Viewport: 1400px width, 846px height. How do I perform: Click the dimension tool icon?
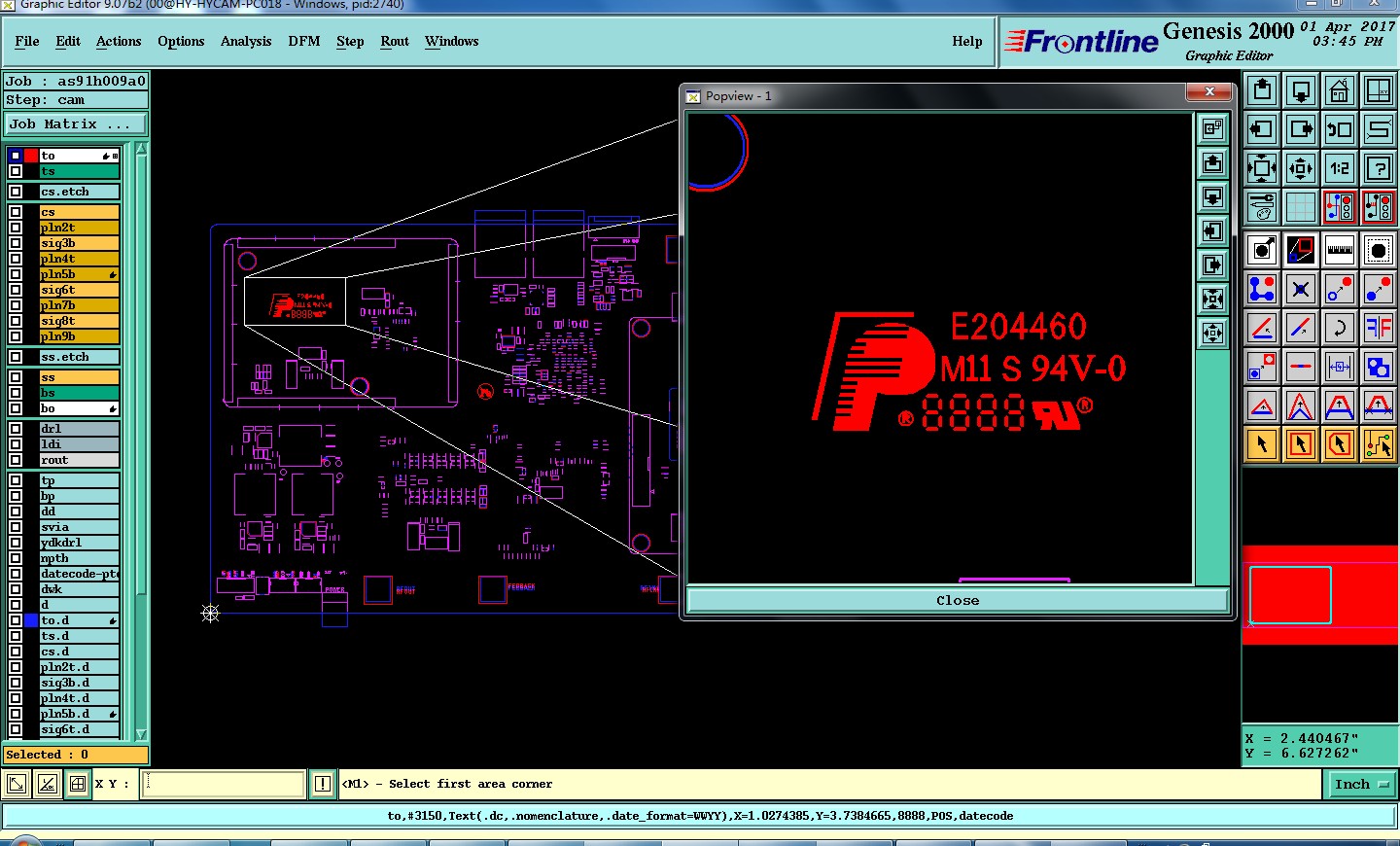coord(1340,367)
